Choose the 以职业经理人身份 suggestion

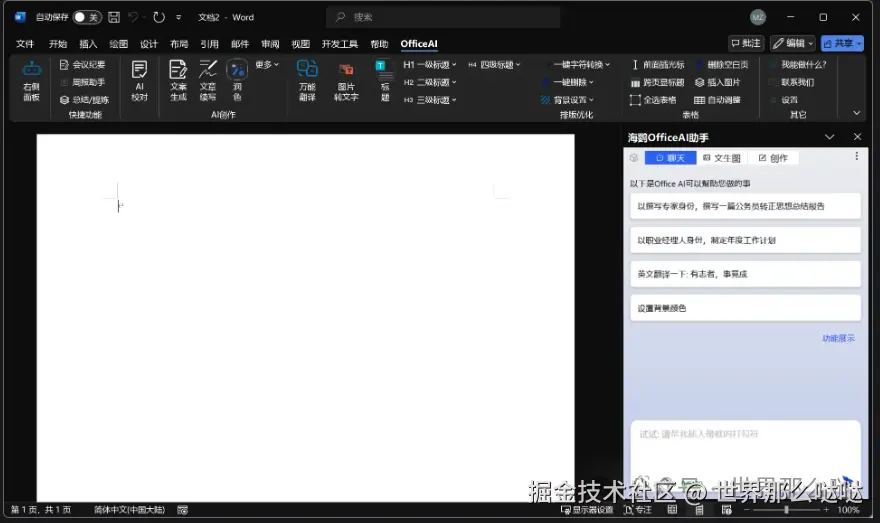tap(745, 240)
